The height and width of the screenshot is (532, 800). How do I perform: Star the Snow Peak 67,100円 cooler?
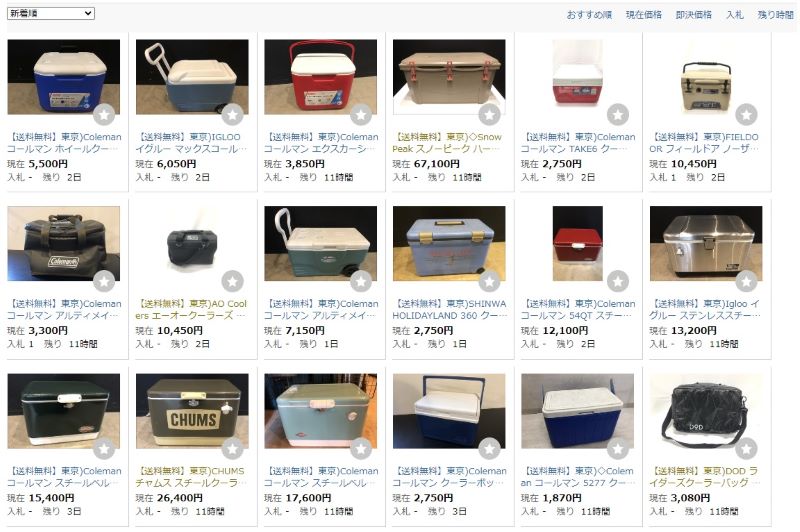pos(489,114)
